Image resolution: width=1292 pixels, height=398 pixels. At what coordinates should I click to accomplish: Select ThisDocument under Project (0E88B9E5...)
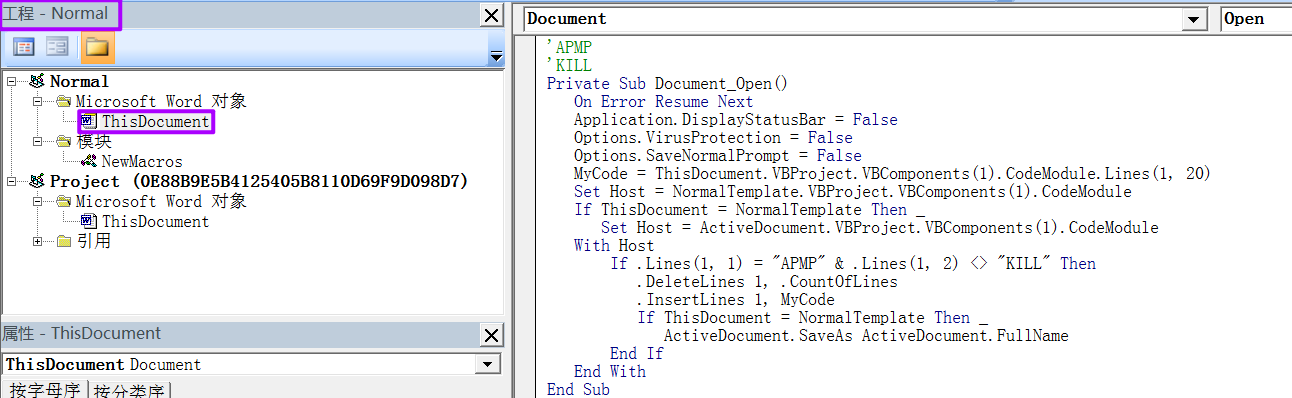pos(156,222)
